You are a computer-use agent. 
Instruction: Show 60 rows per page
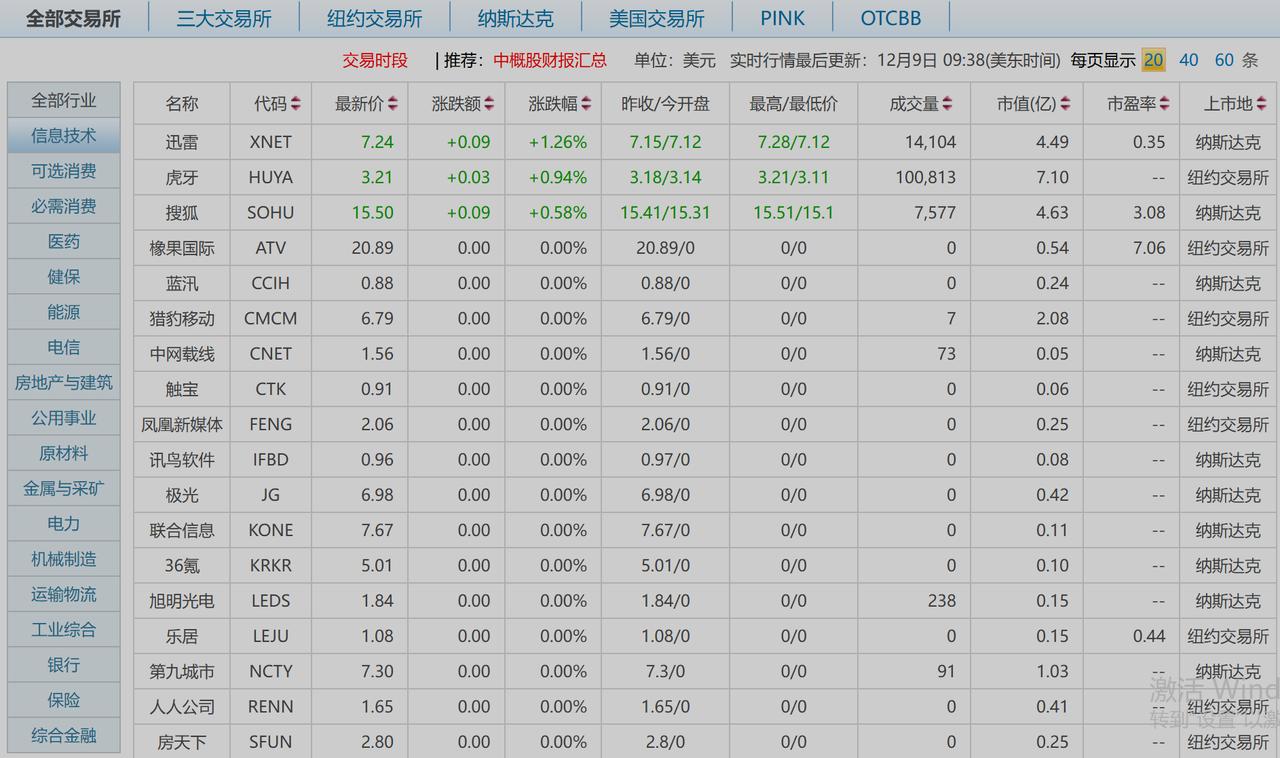pyautogui.click(x=1224, y=60)
